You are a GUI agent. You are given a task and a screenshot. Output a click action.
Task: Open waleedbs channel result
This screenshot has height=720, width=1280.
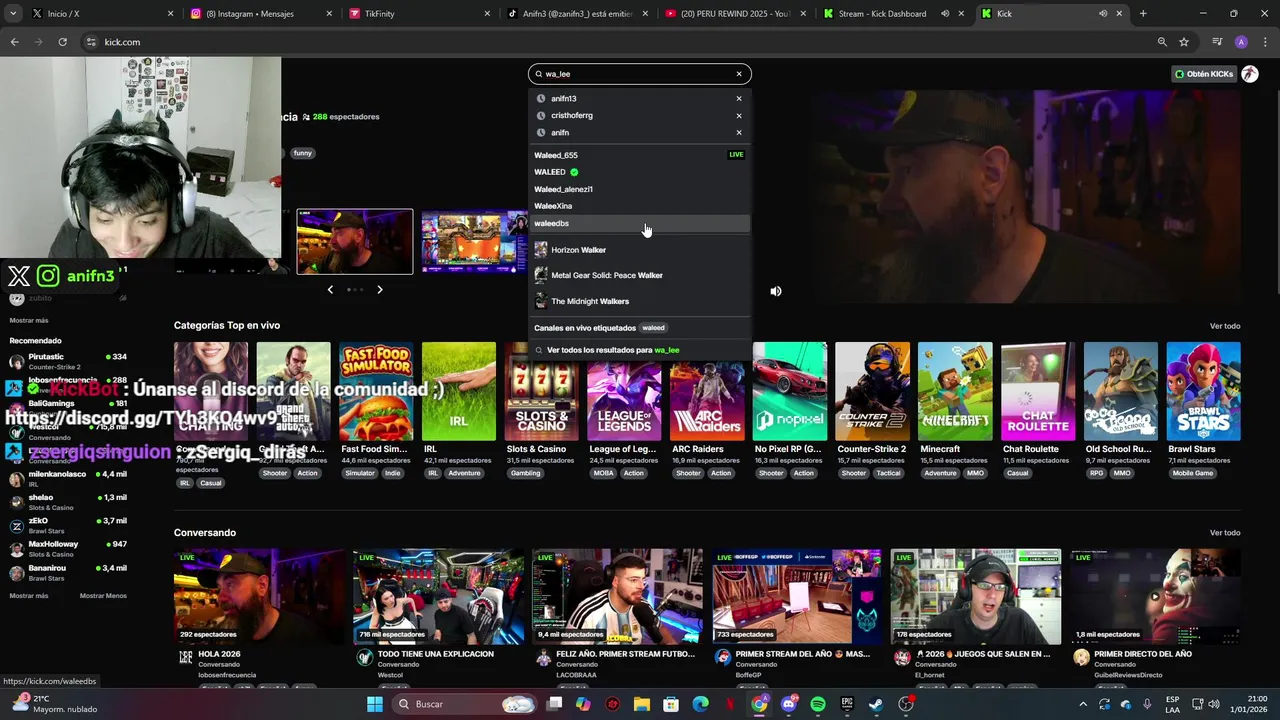click(640, 223)
